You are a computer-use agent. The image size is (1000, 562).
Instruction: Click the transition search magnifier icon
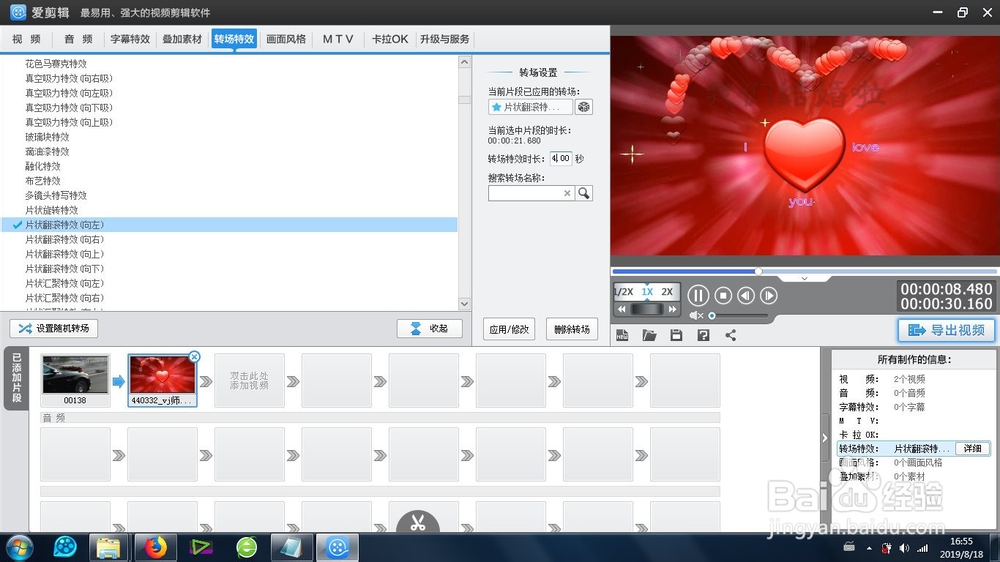tap(584, 193)
